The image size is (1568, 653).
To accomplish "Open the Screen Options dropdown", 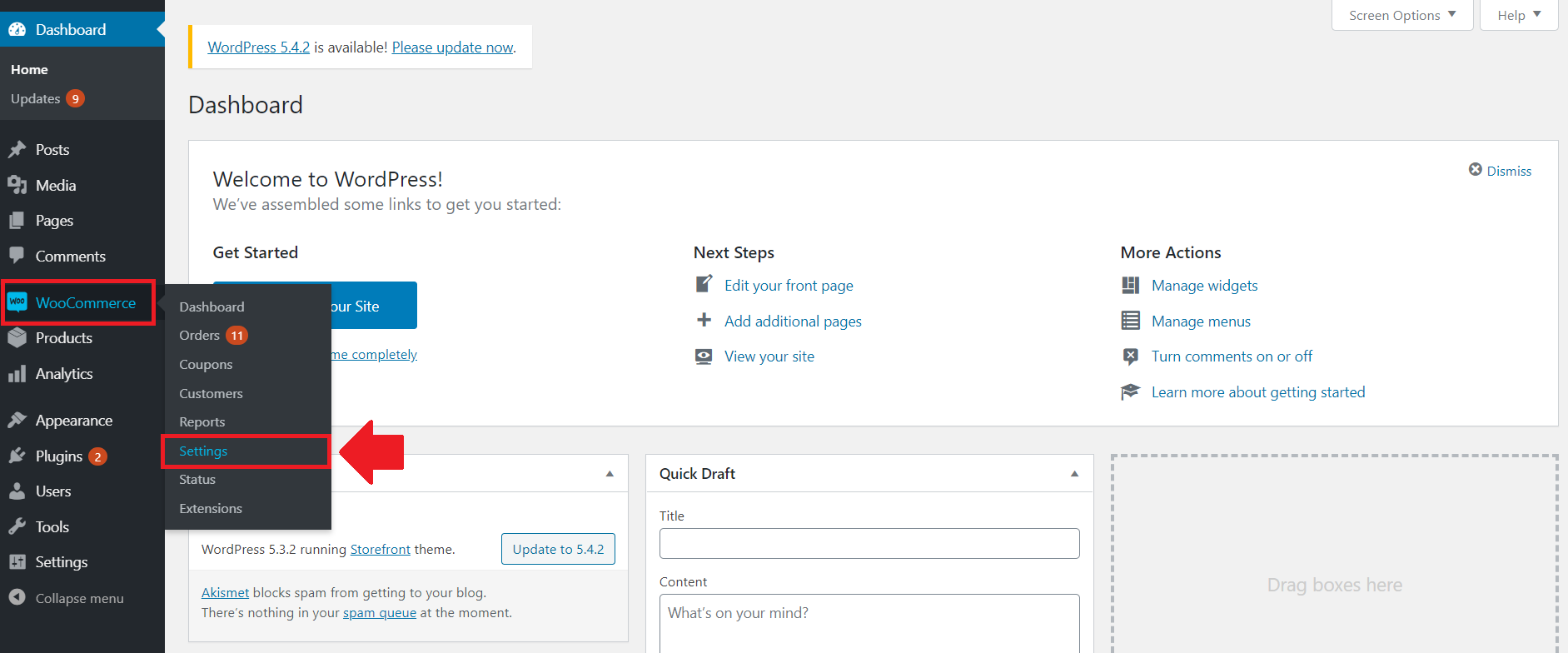I will pyautogui.click(x=1402, y=15).
